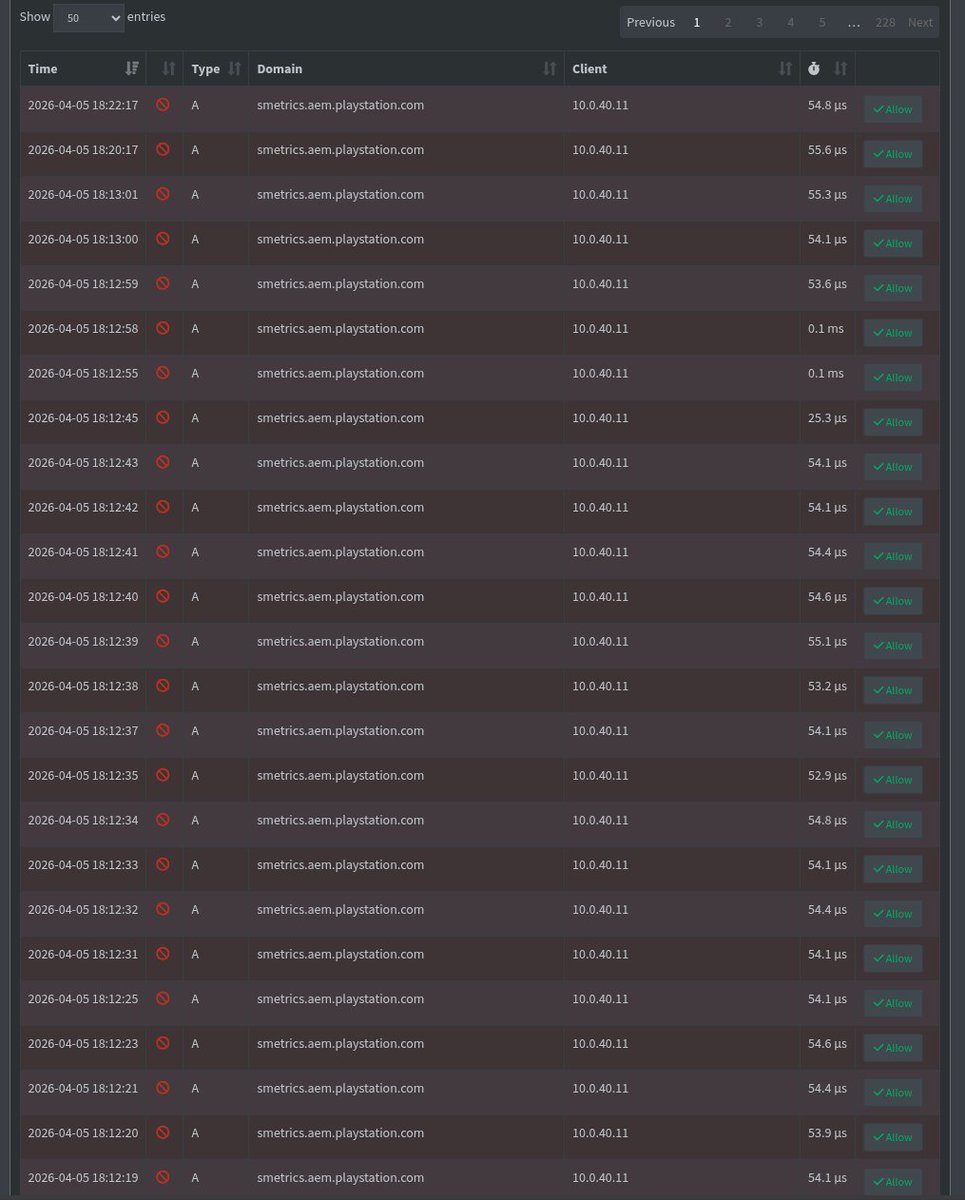
Task: Click blocked icon for 18:12:21 query
Action: (x=163, y=1087)
